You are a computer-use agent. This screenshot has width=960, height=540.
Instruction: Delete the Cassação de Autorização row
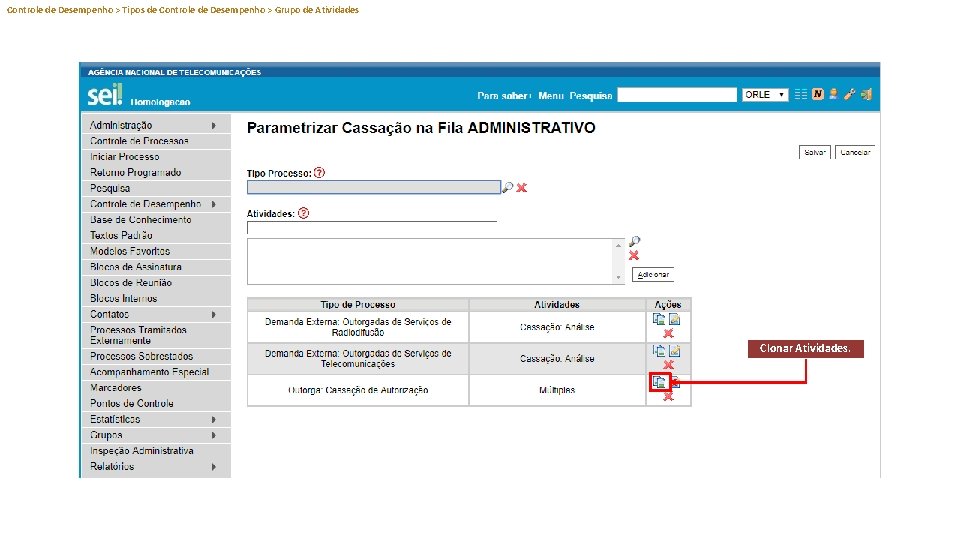tap(668, 396)
